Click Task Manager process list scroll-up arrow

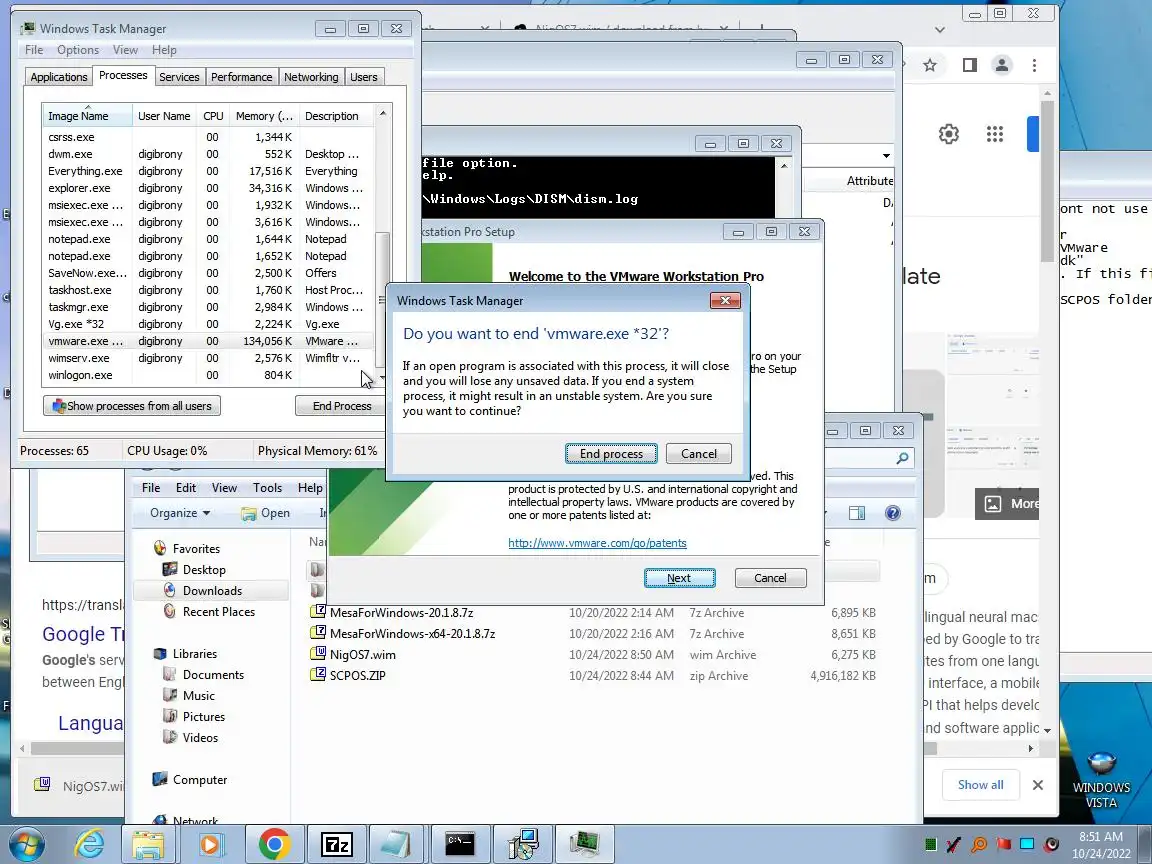click(382, 113)
